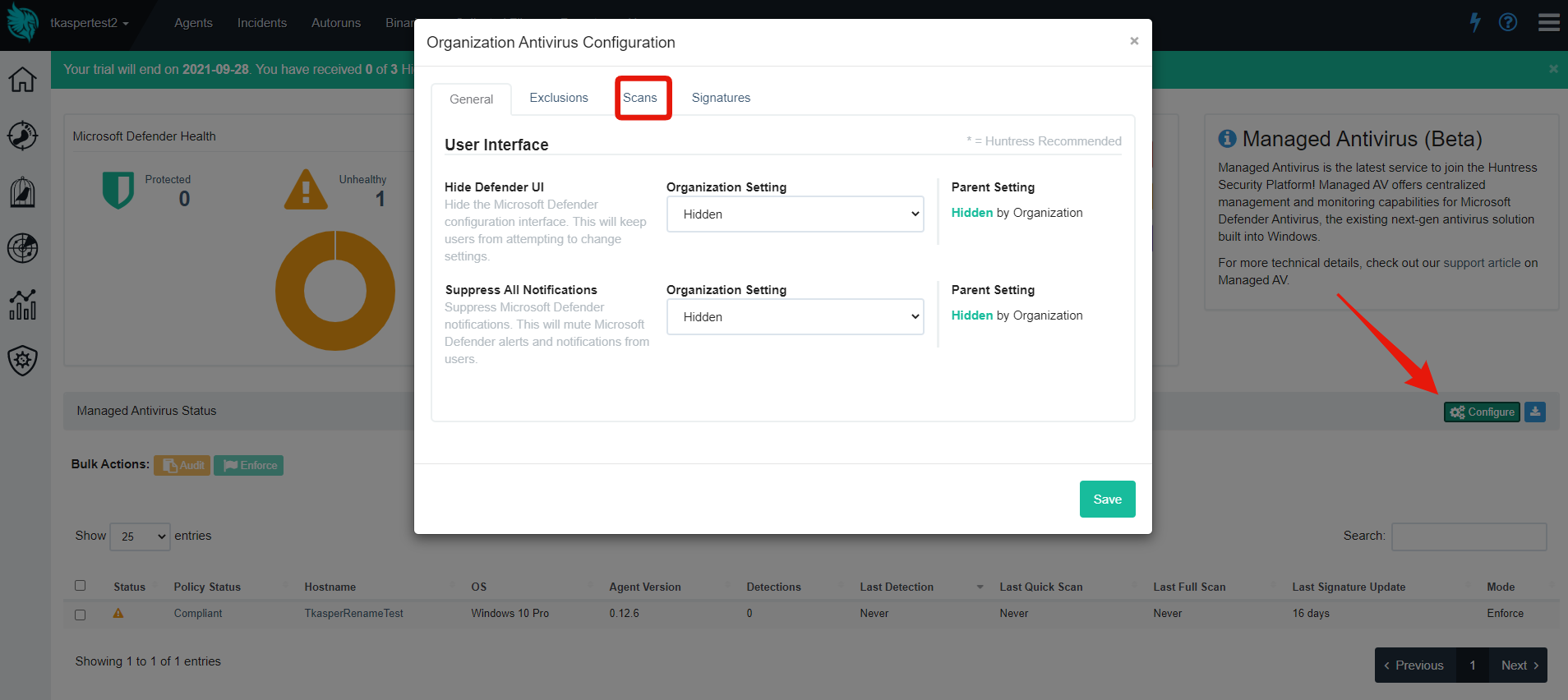Open the Agents menu
The width and height of the screenshot is (1568, 700).
coord(193,23)
